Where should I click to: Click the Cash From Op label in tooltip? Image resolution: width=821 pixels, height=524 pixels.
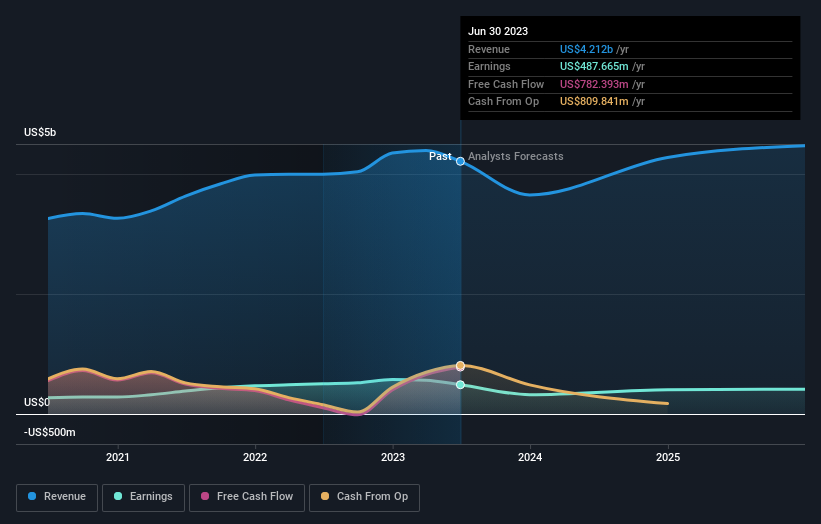click(503, 102)
